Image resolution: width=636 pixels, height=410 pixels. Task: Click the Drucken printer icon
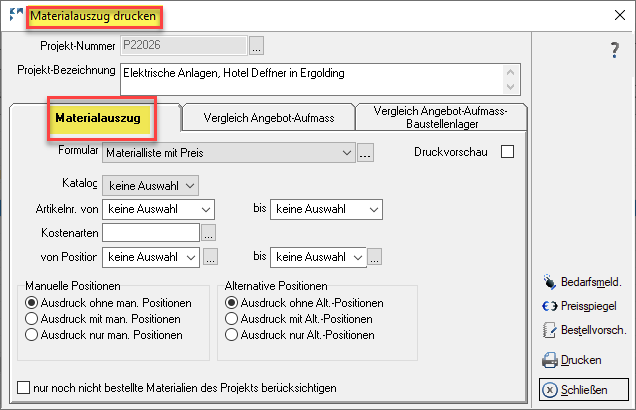tap(549, 360)
